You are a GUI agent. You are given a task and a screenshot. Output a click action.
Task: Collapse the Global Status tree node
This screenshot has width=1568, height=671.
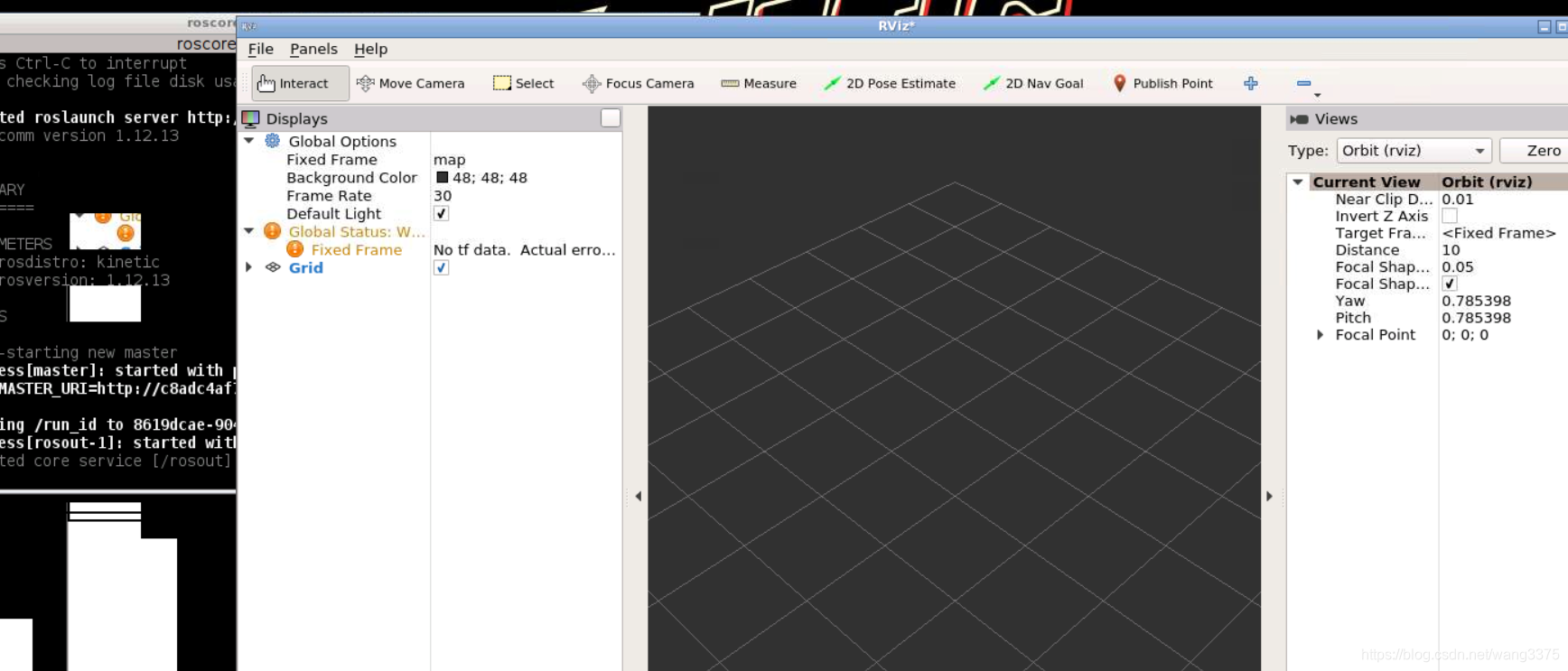click(249, 231)
